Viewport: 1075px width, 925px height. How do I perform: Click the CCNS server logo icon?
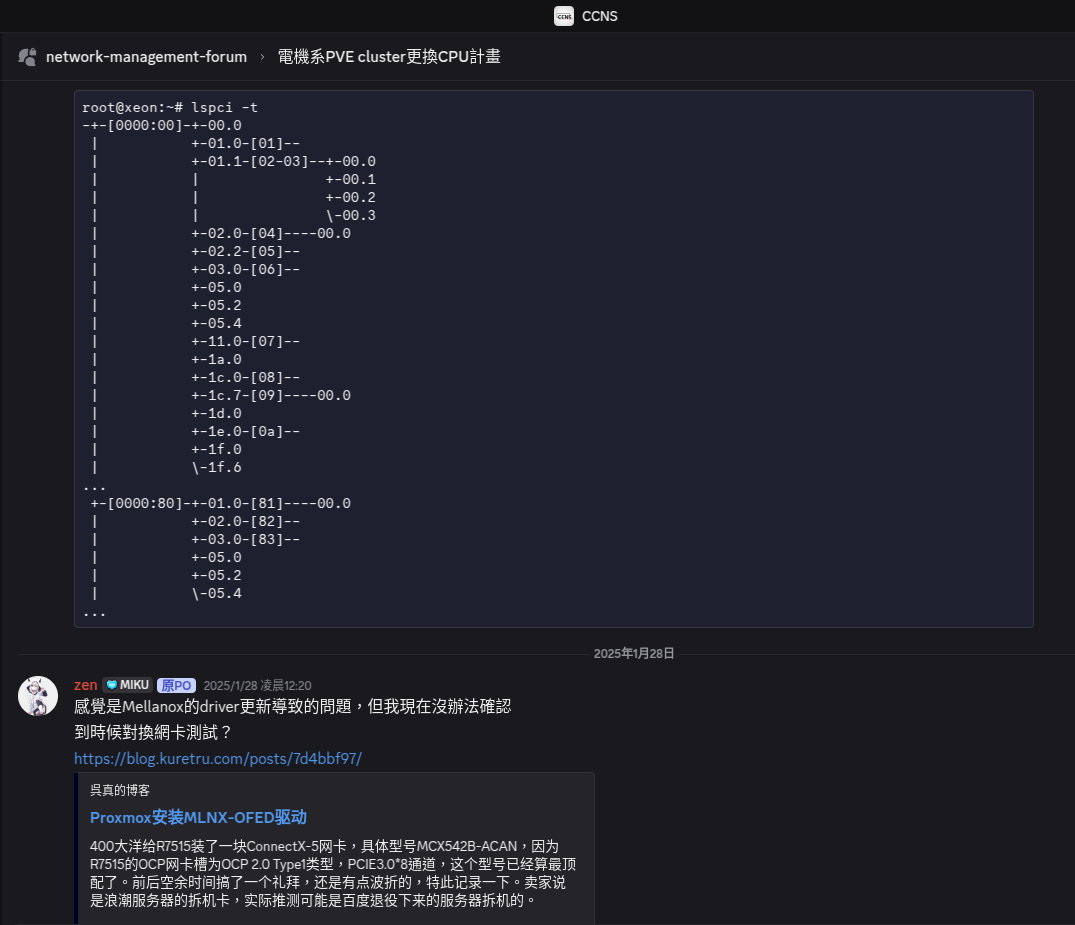pyautogui.click(x=564, y=16)
